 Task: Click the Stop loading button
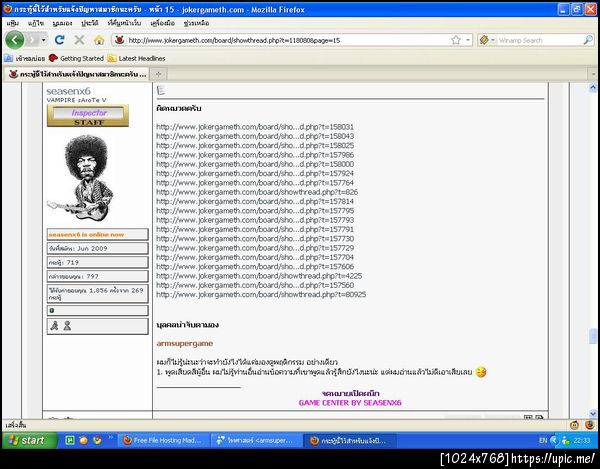tap(79, 40)
